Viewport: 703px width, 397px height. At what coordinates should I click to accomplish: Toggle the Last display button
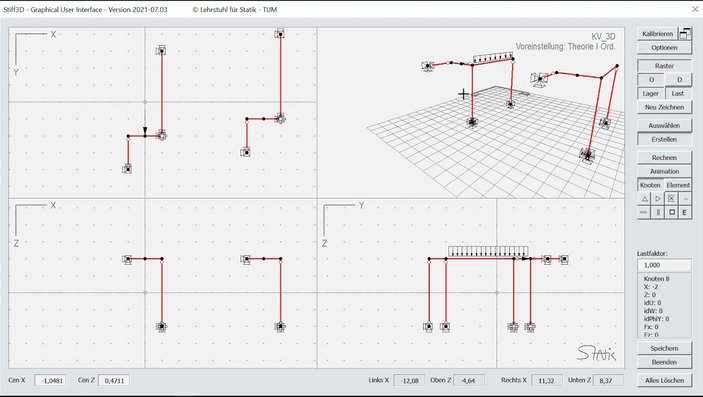click(678, 93)
